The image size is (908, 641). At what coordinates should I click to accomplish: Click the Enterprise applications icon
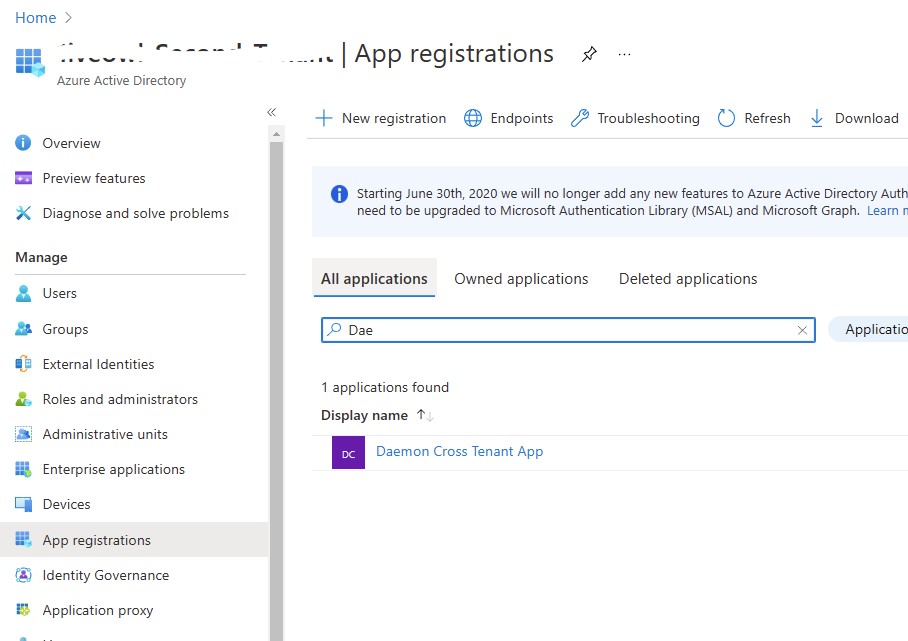23,469
